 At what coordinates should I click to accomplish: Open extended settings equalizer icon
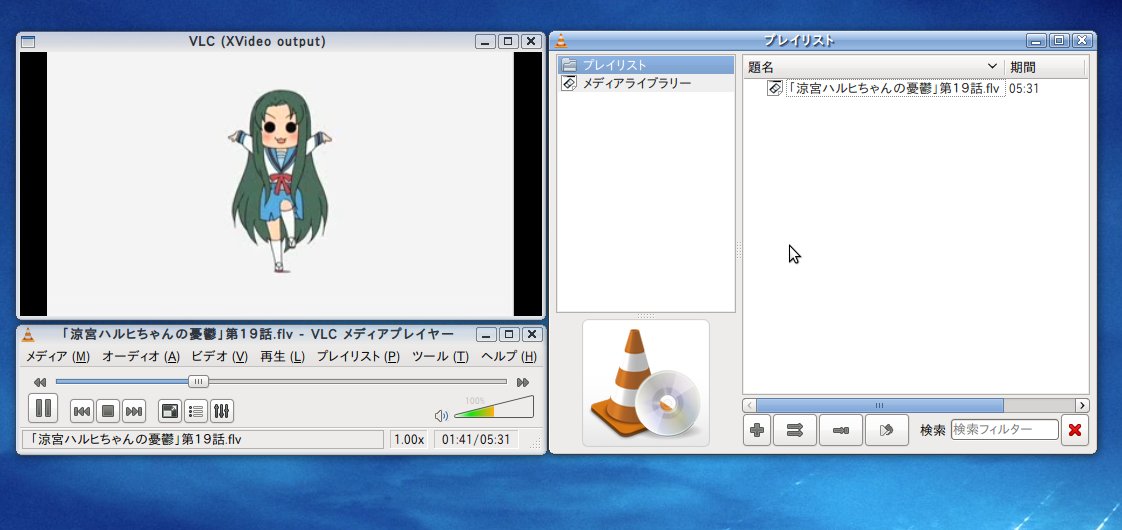point(222,411)
